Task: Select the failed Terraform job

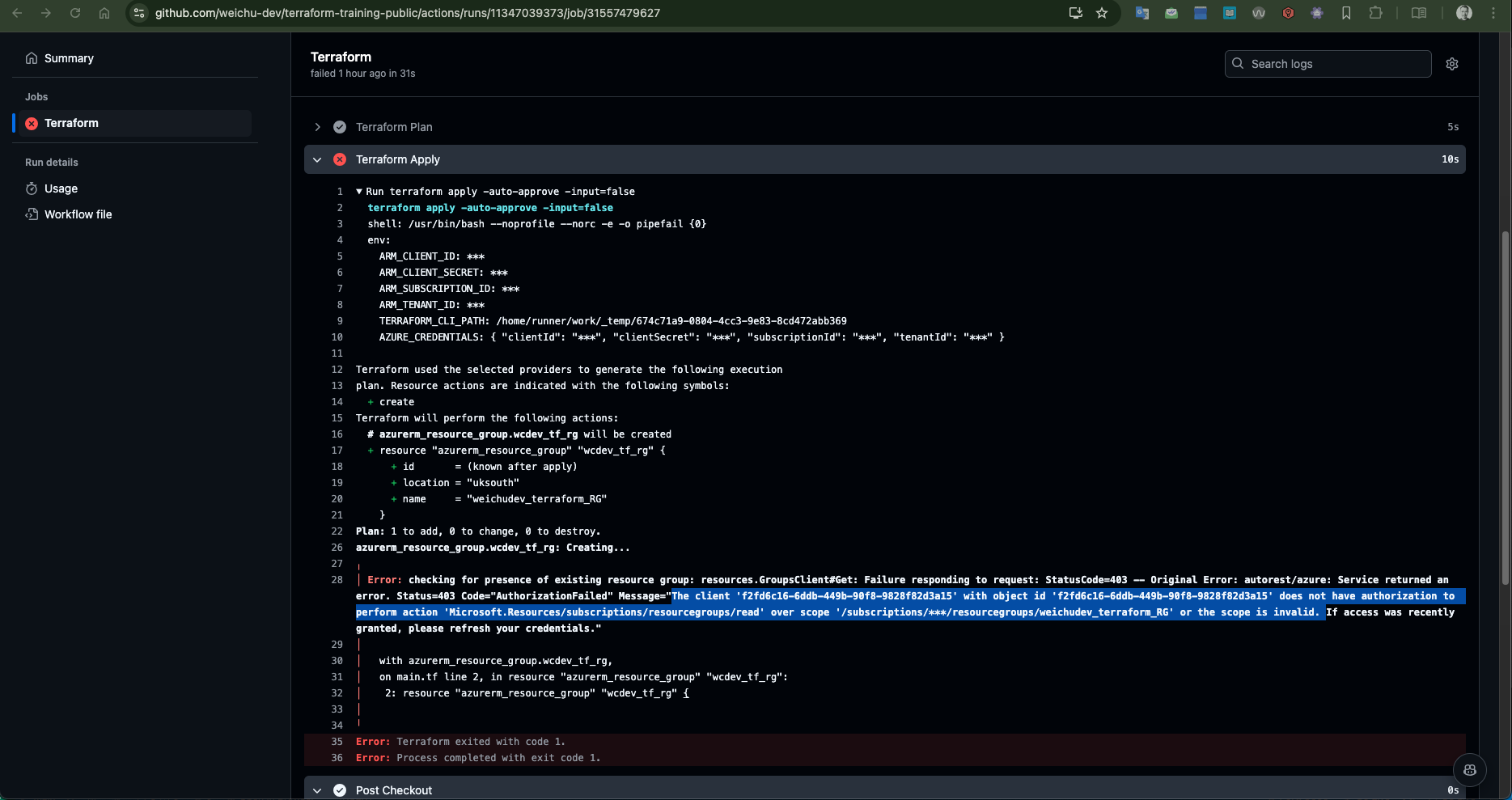Action: click(x=135, y=123)
